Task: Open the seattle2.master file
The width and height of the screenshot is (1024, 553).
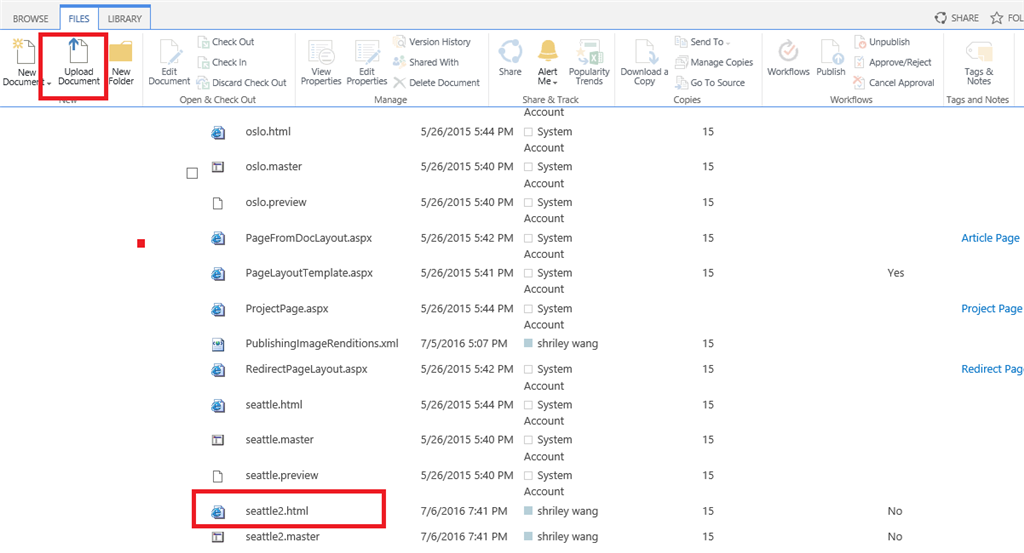Action: pos(282,537)
